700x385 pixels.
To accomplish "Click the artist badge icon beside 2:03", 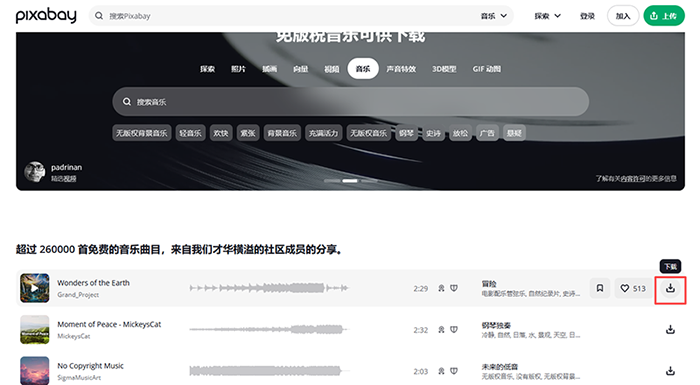I will [x=441, y=371].
